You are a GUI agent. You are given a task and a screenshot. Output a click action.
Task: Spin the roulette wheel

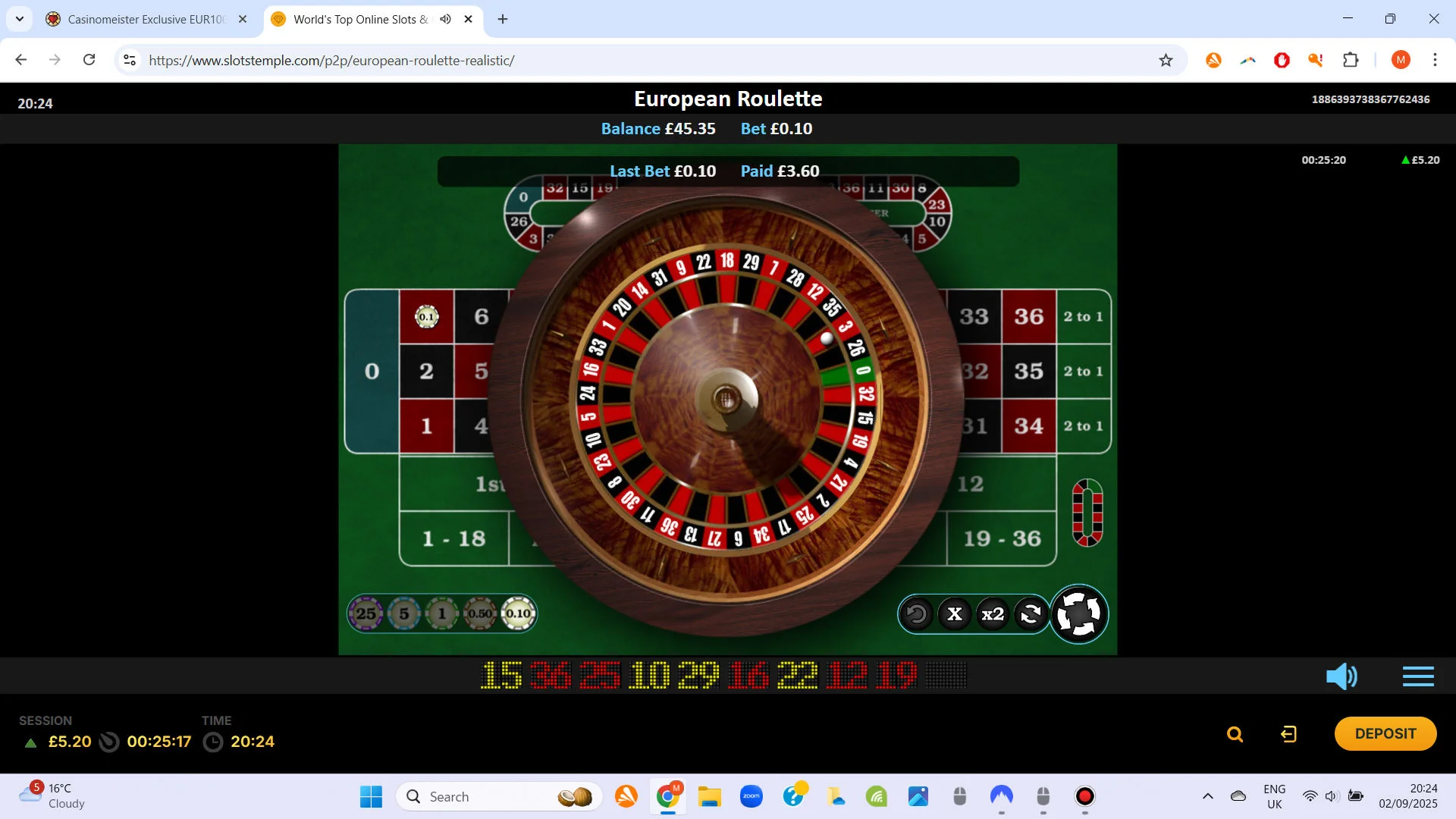click(x=1079, y=614)
